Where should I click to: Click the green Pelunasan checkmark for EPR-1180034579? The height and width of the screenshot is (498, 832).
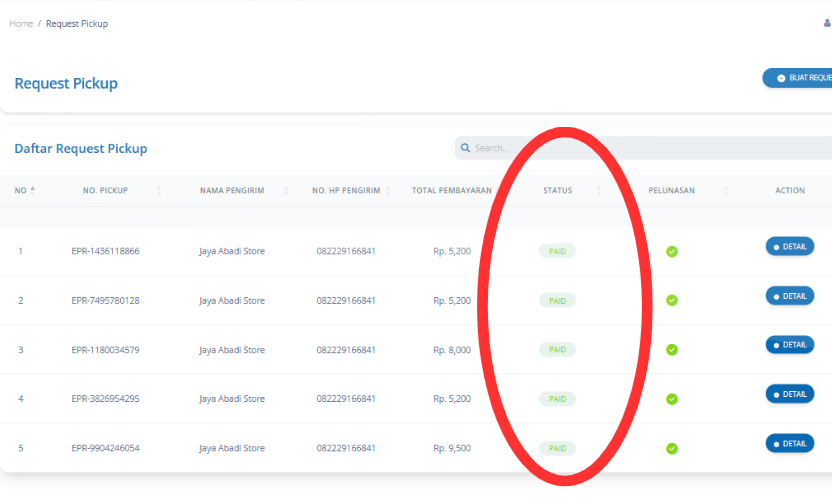tap(672, 350)
